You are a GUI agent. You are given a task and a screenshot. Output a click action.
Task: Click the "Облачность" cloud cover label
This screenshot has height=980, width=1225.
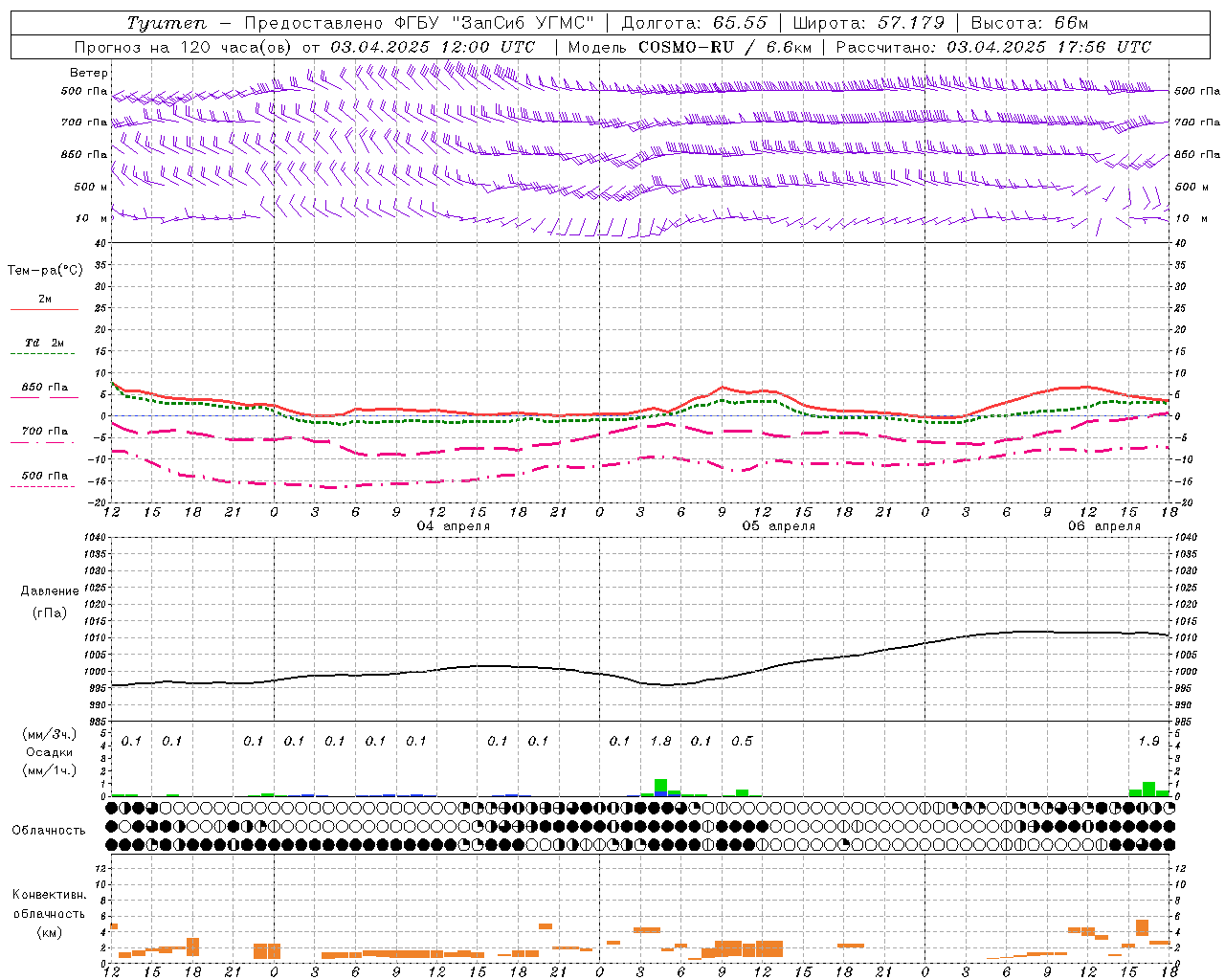click(50, 830)
